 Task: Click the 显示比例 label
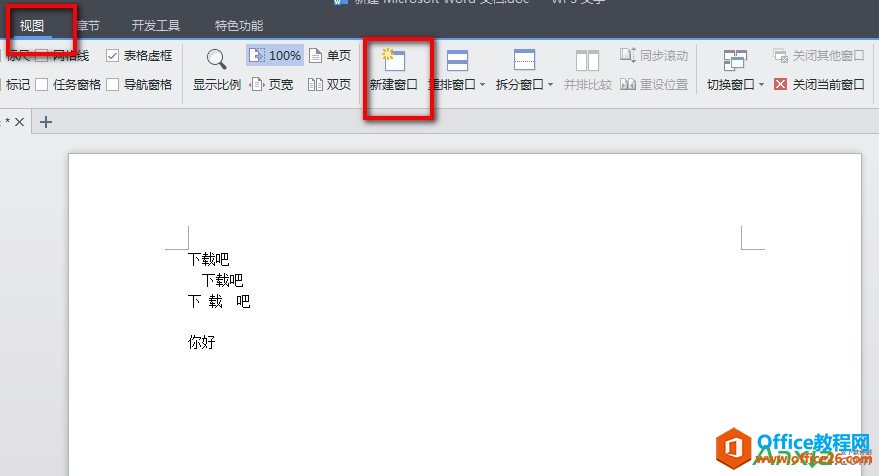217,85
